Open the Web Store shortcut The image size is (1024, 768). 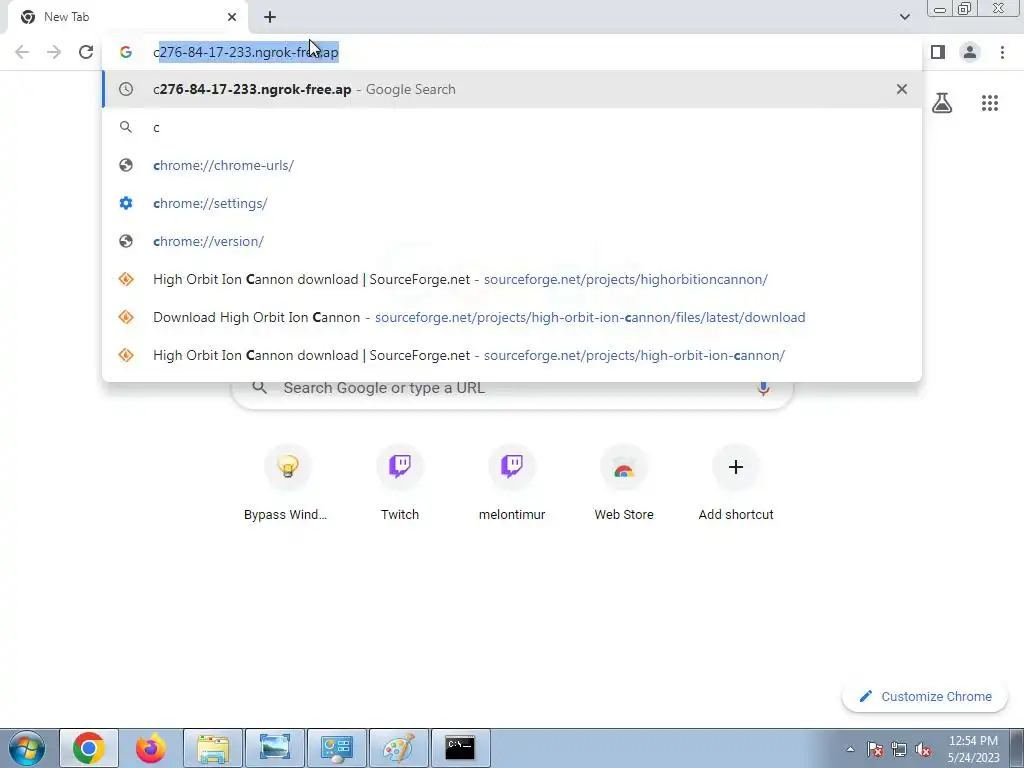[x=624, y=483]
